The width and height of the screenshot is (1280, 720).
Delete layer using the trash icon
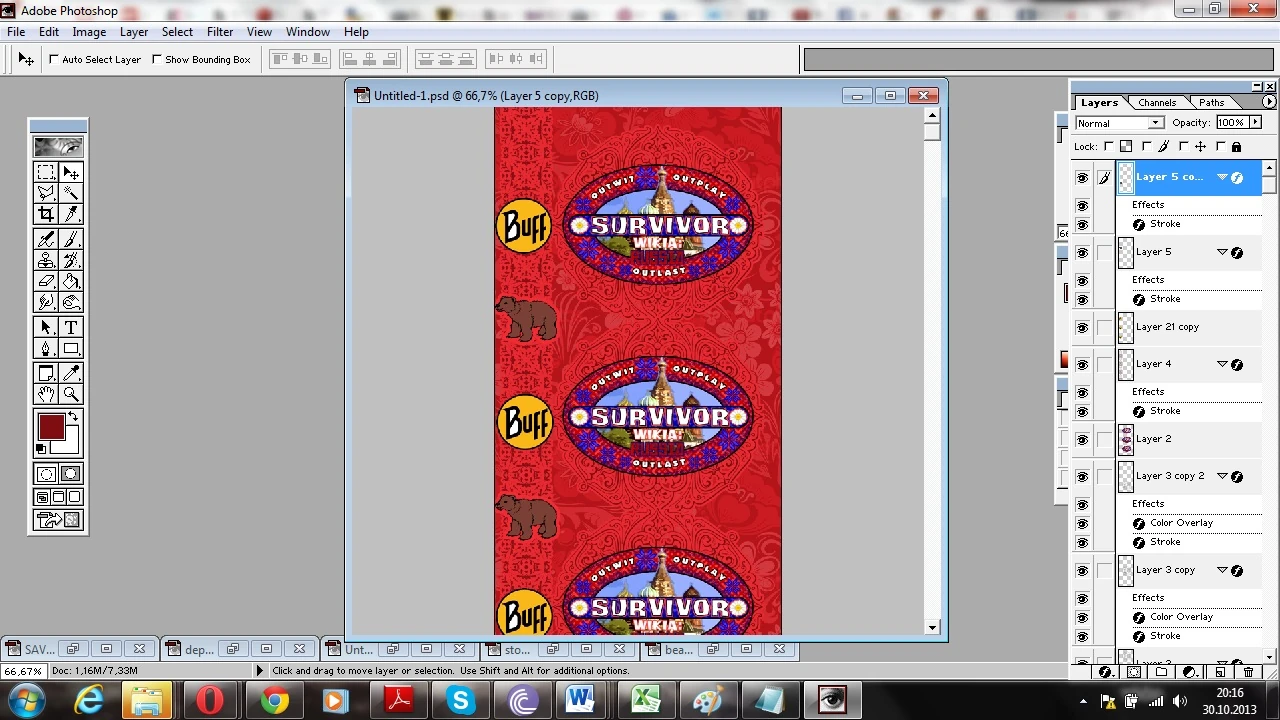pos(1248,672)
